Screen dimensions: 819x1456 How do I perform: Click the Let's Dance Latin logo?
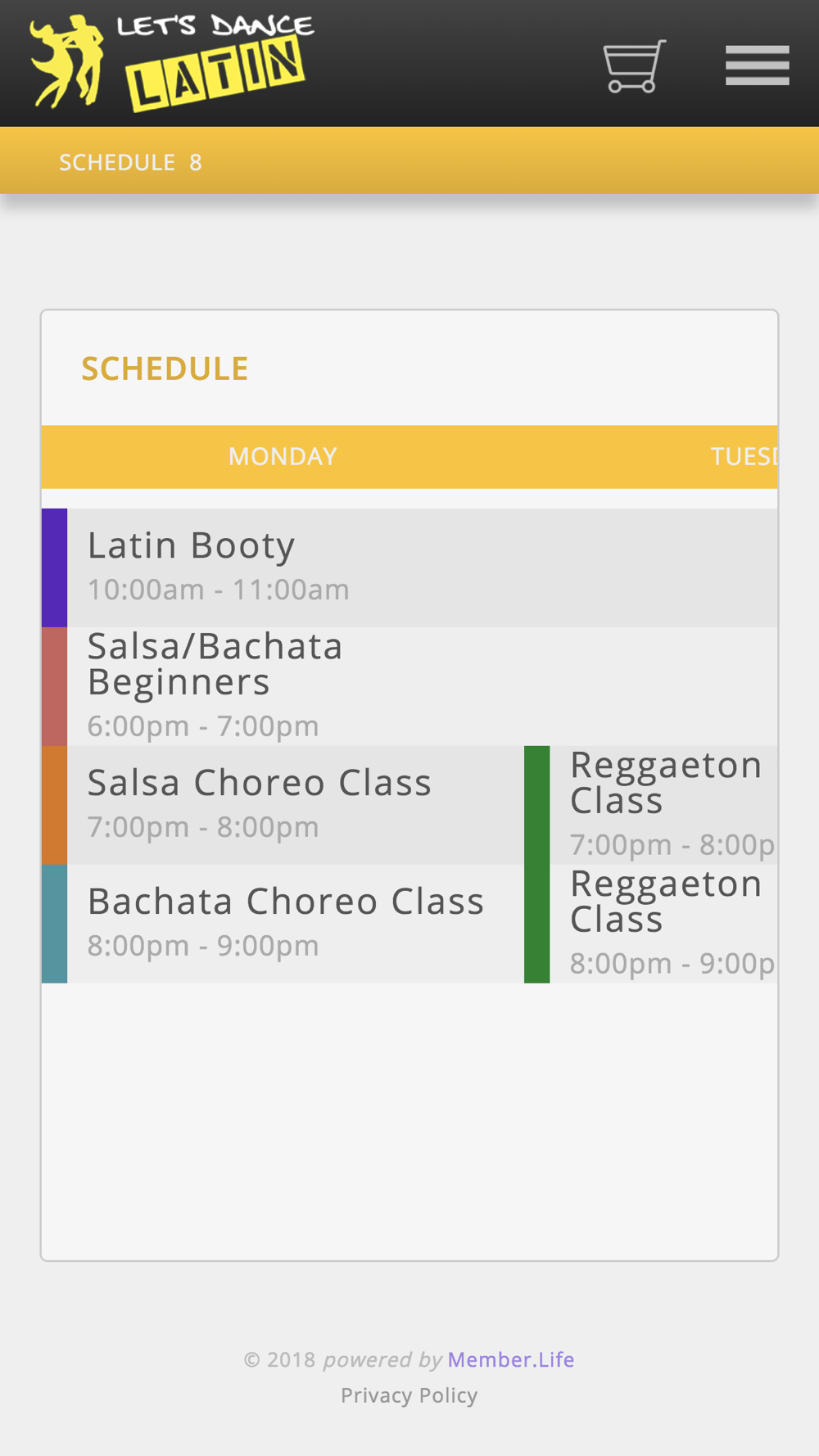172,62
